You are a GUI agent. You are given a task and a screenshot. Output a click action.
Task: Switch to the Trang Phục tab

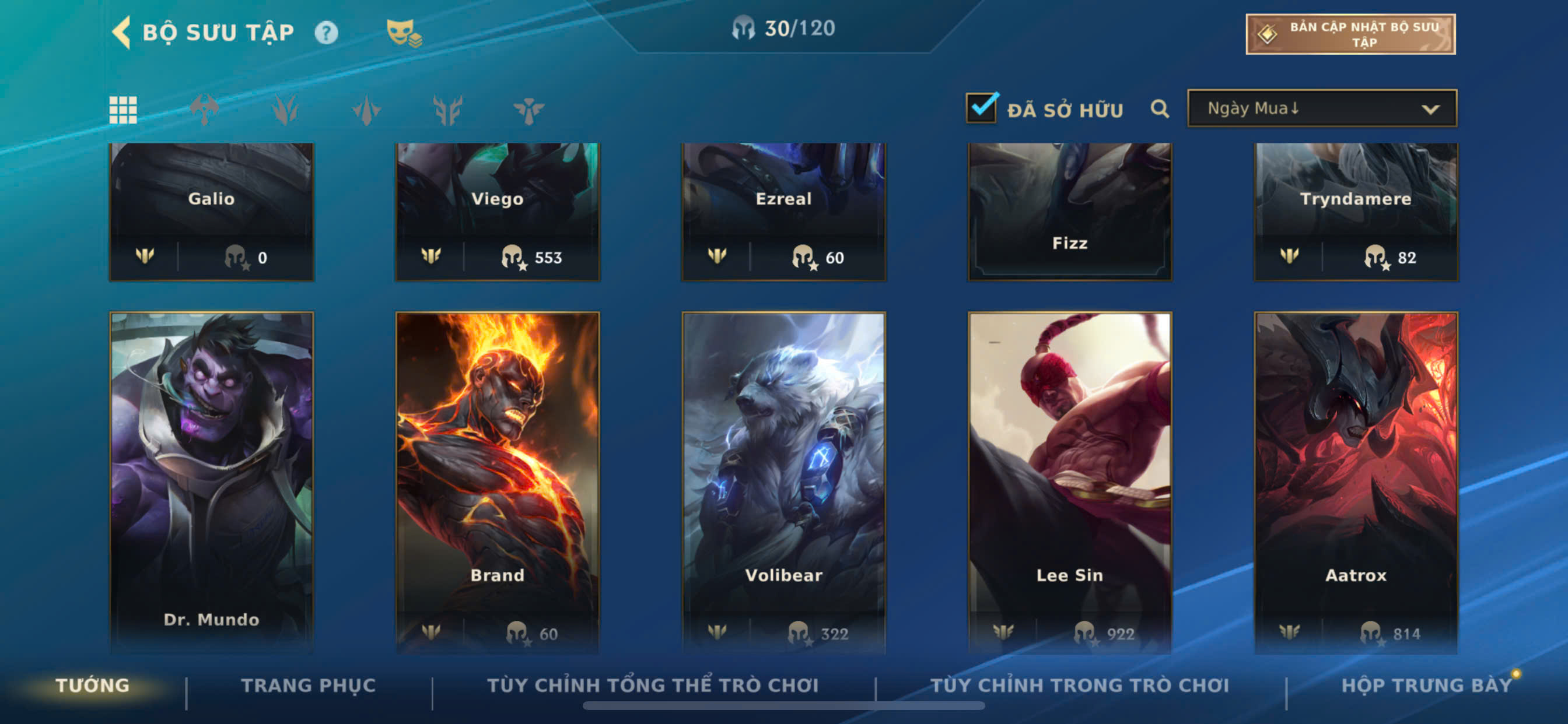click(309, 686)
